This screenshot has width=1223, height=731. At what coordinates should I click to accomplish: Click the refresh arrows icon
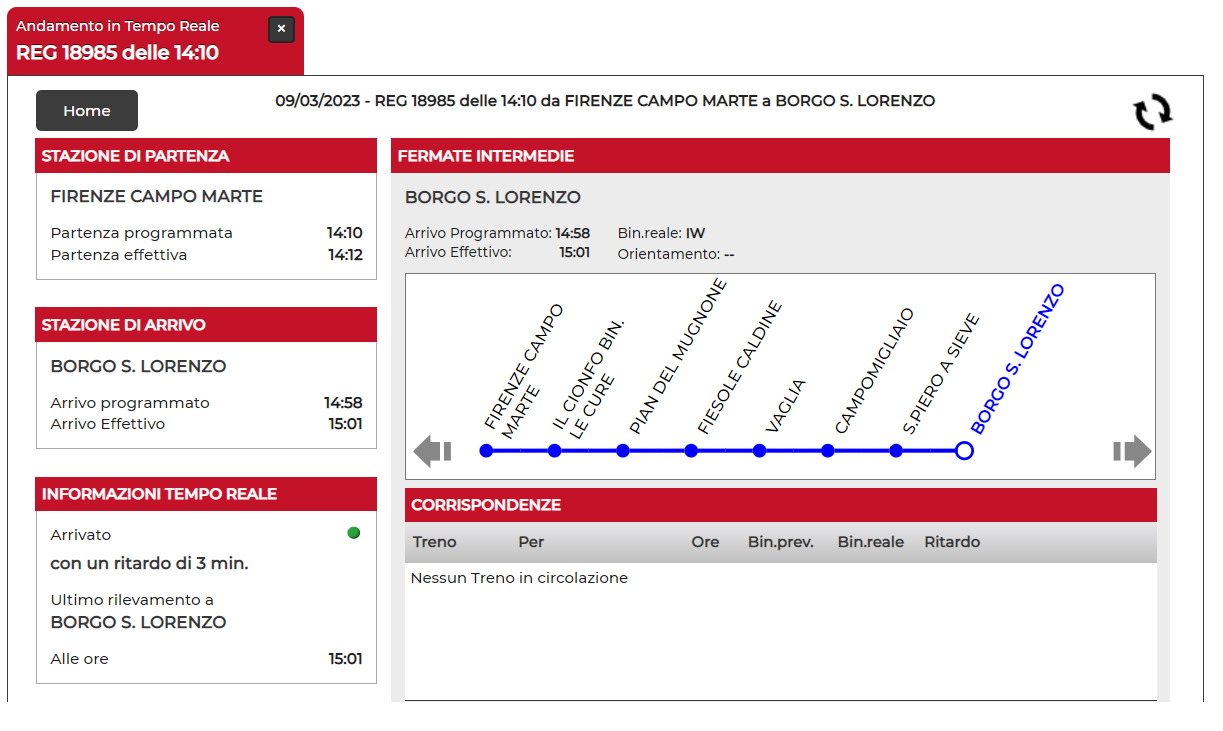tap(1152, 112)
